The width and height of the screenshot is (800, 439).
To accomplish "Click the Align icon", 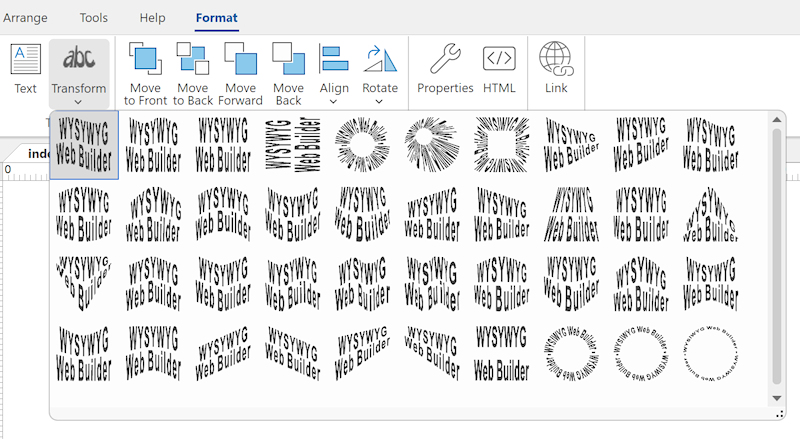I will (x=334, y=58).
